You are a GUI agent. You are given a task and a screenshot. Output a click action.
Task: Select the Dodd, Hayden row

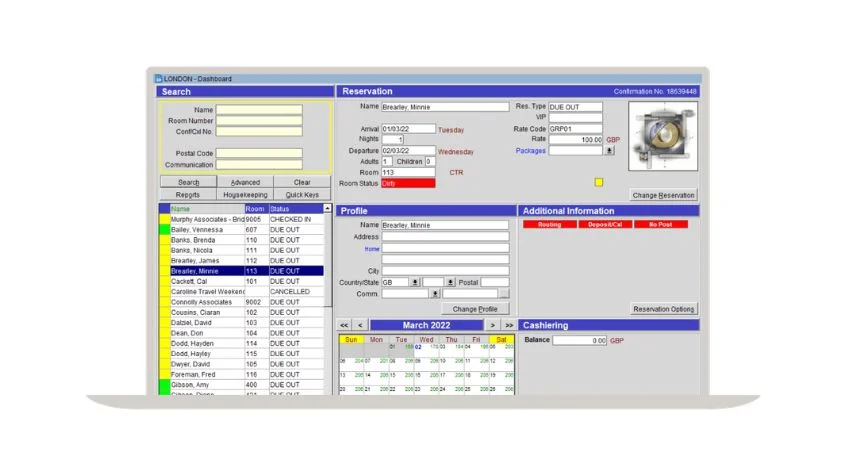(x=241, y=343)
